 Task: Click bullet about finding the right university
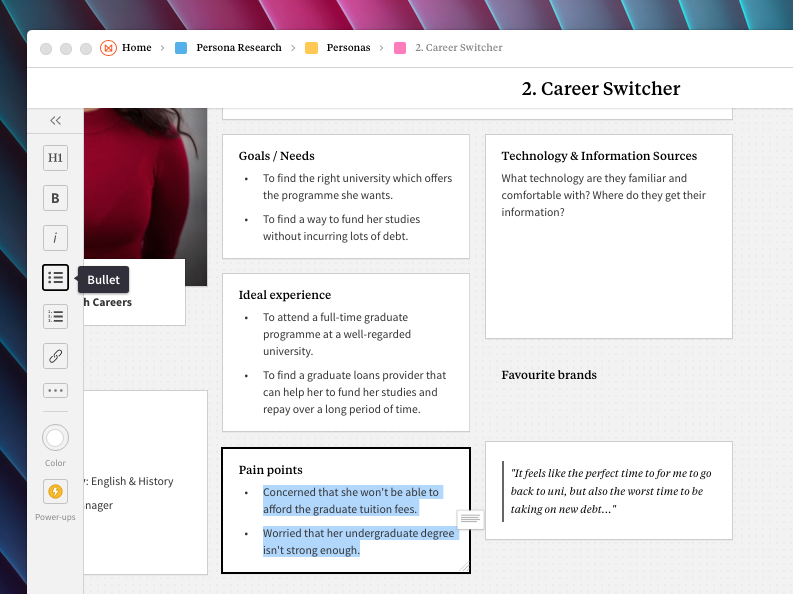coord(358,187)
